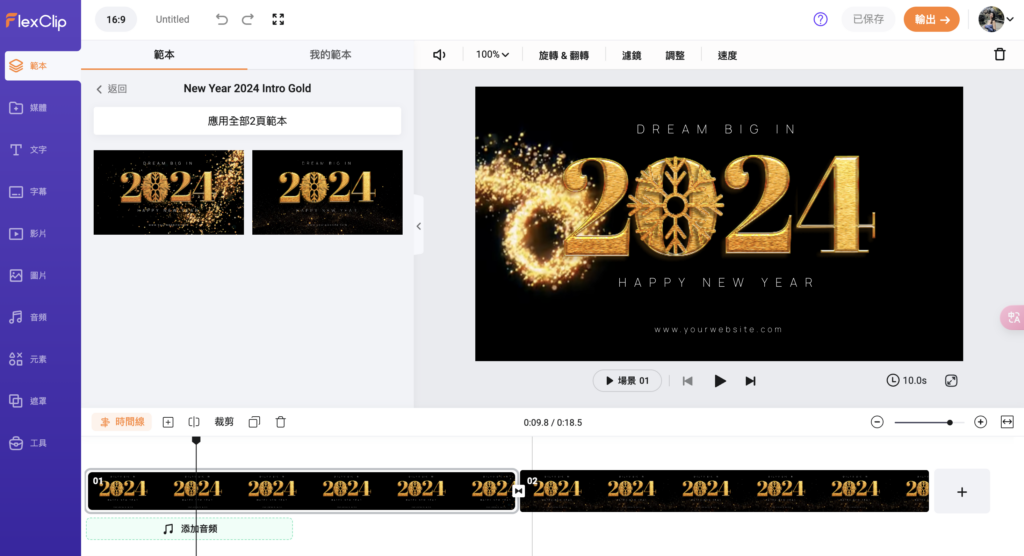Click the 裁剪 trim button

click(x=224, y=422)
